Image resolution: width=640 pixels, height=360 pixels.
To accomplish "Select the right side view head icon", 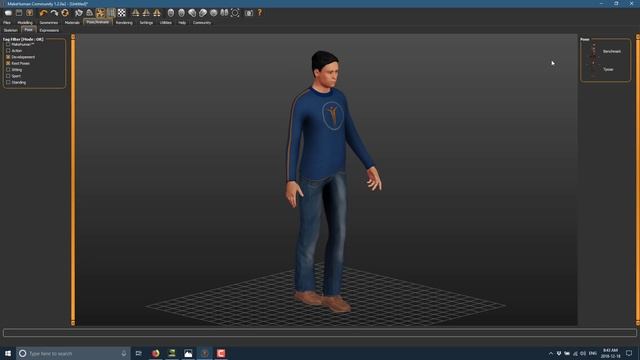I will pos(203,13).
